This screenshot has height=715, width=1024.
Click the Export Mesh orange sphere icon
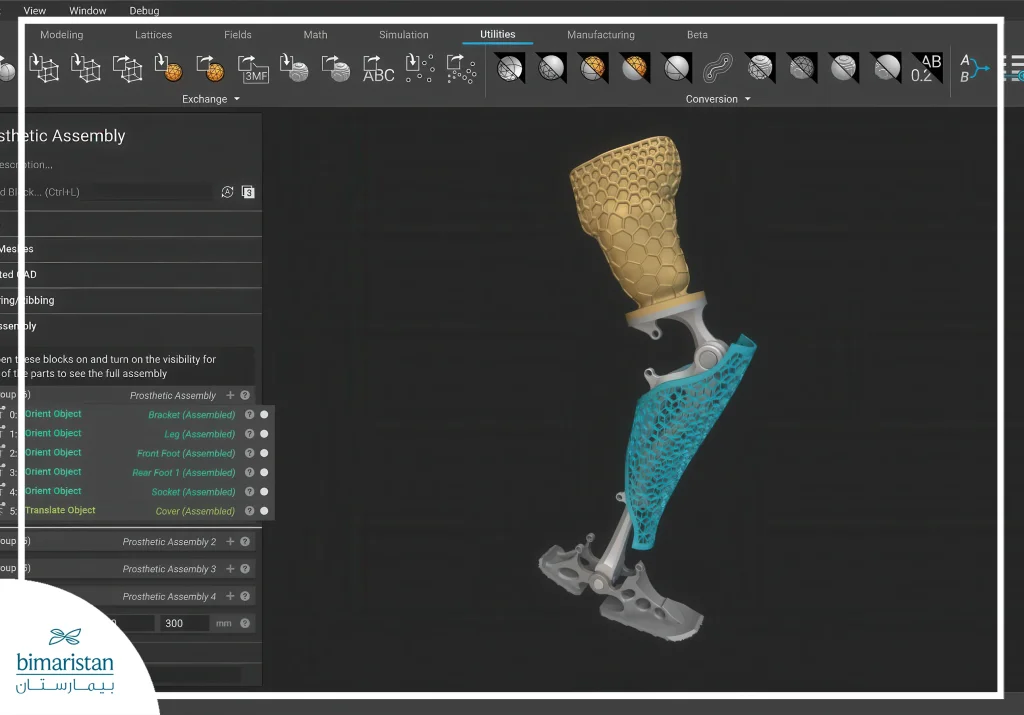[210, 68]
